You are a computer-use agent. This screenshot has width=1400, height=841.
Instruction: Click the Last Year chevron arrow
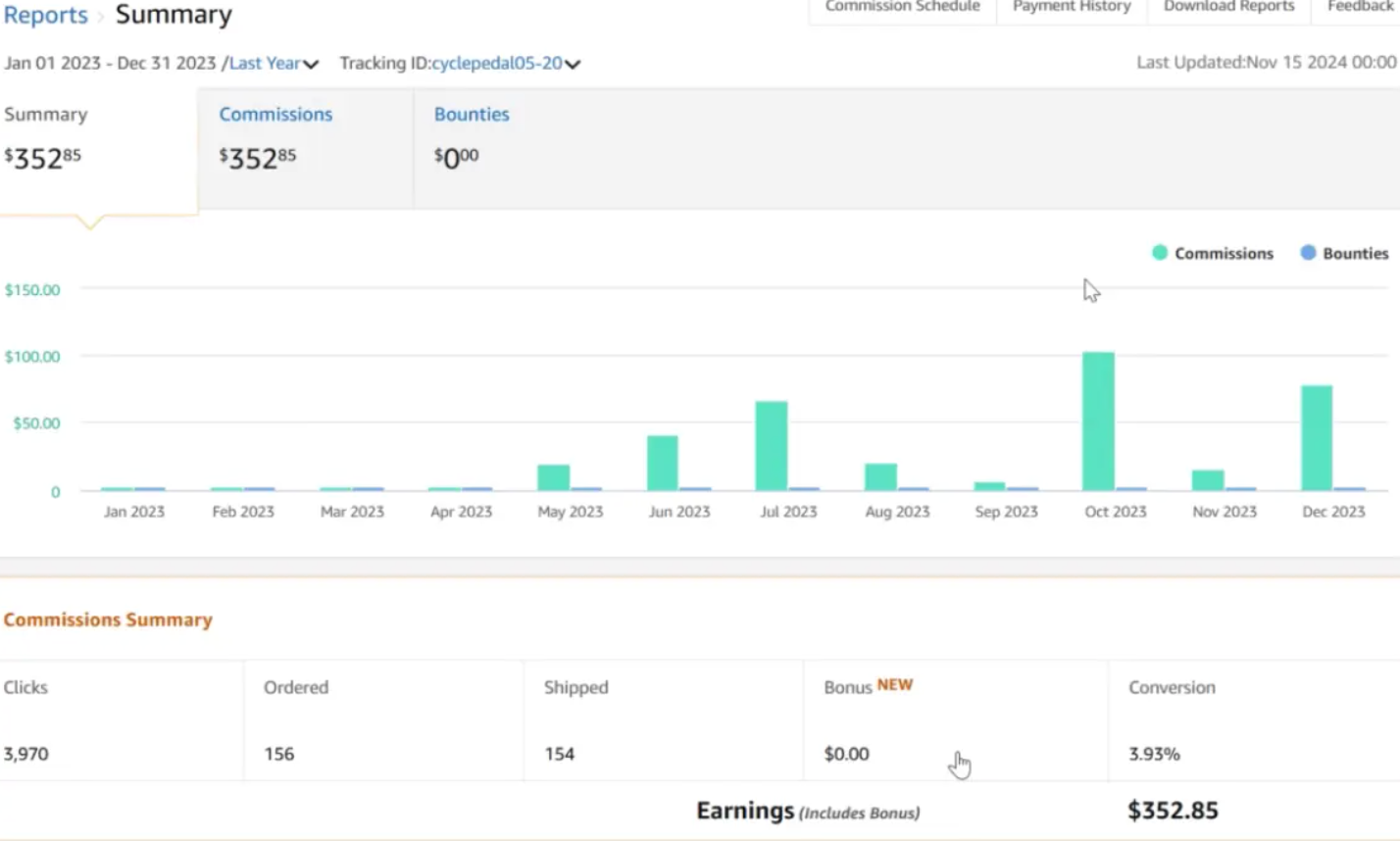[x=311, y=65]
